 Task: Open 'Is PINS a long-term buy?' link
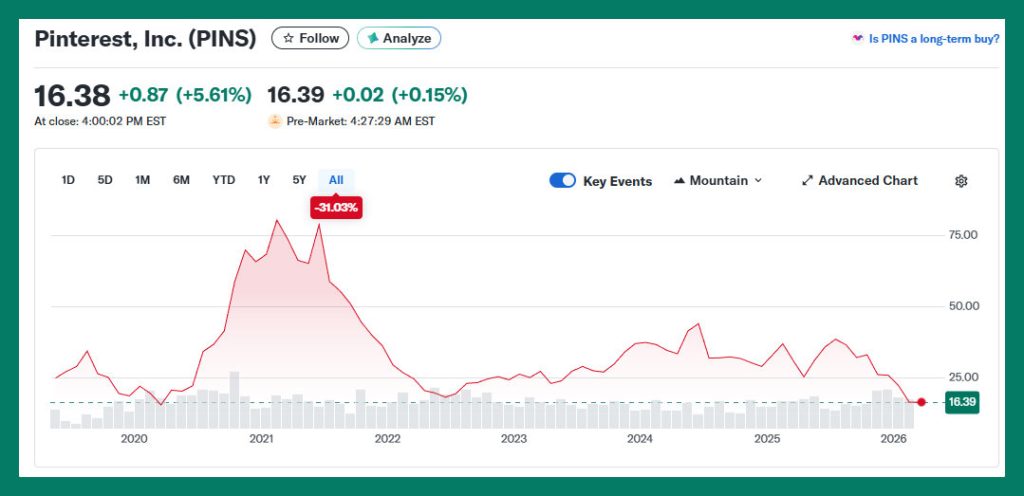934,38
